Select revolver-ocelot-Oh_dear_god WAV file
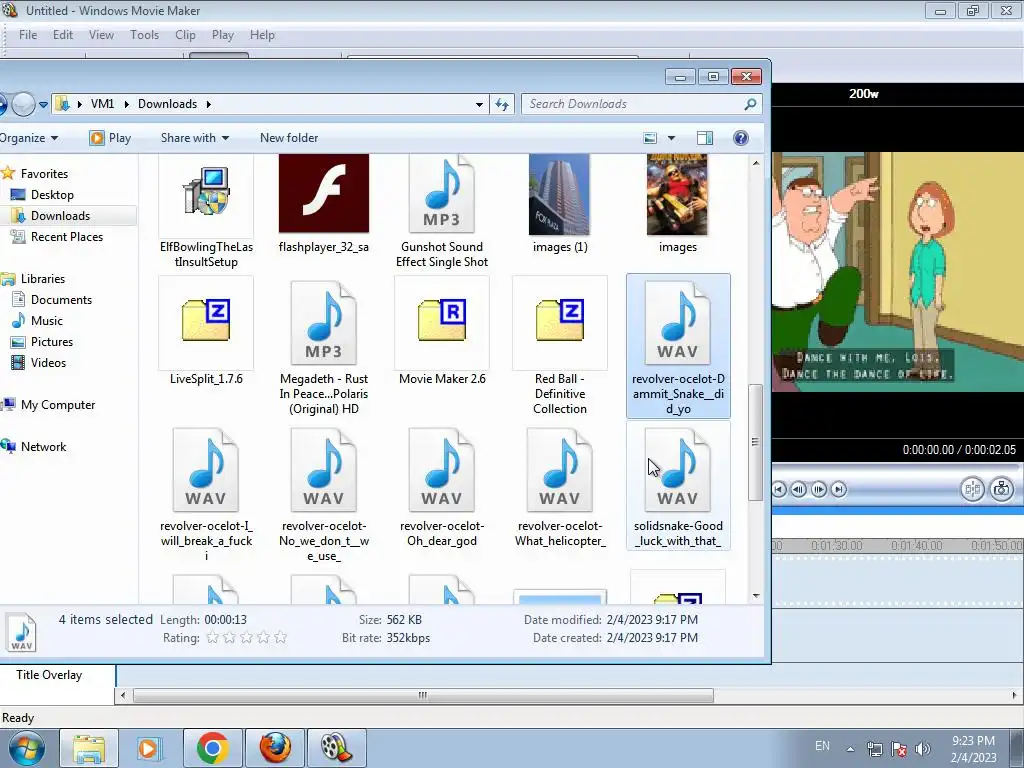This screenshot has height=768, width=1024. (442, 487)
